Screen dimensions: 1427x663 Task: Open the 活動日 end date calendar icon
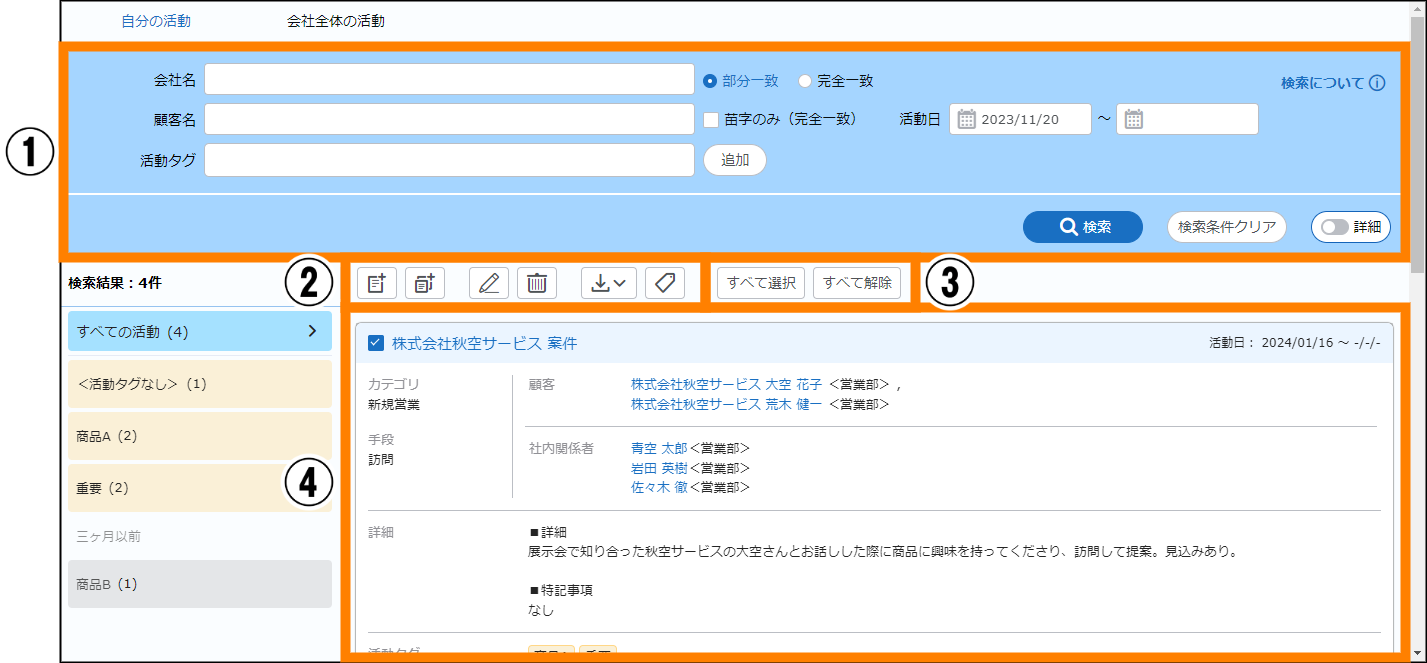1133,119
